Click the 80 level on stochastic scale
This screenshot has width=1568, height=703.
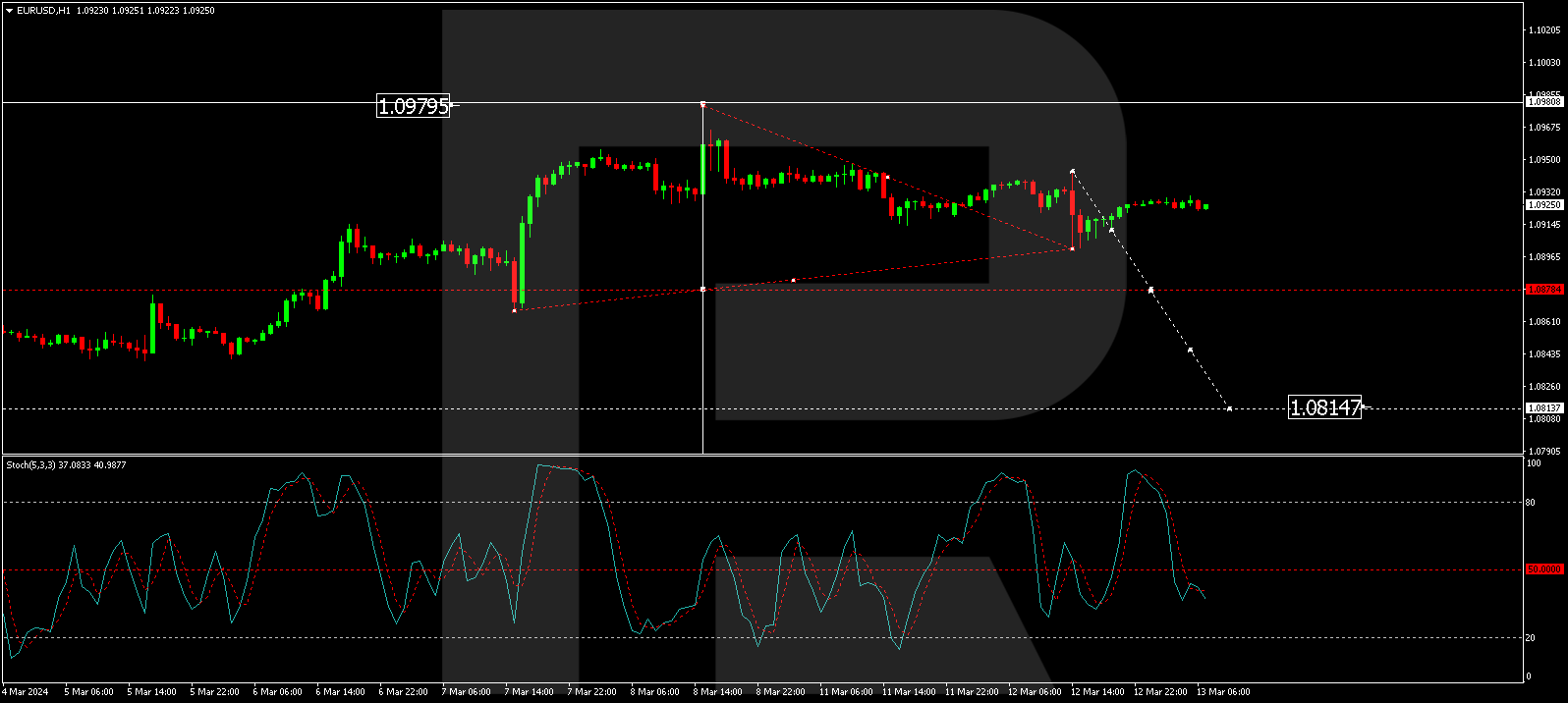[x=1530, y=503]
